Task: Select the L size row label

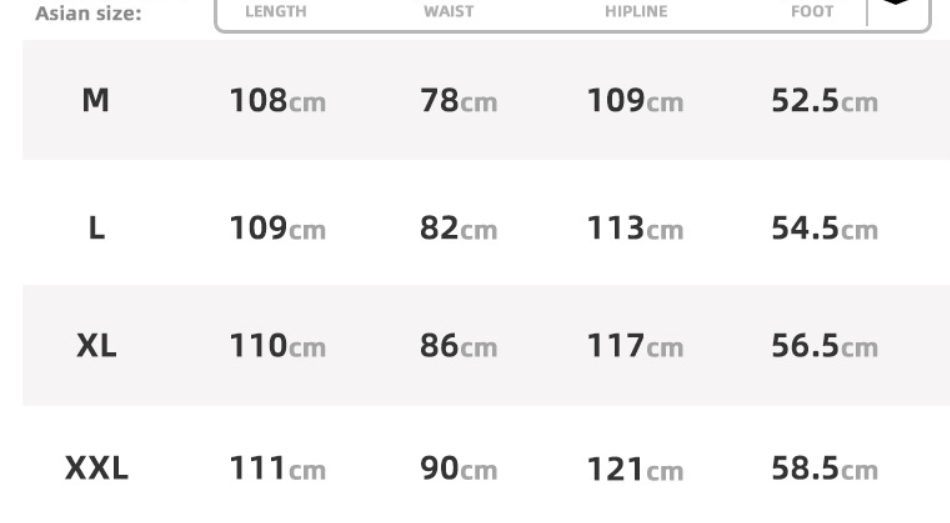Action: pos(96,229)
